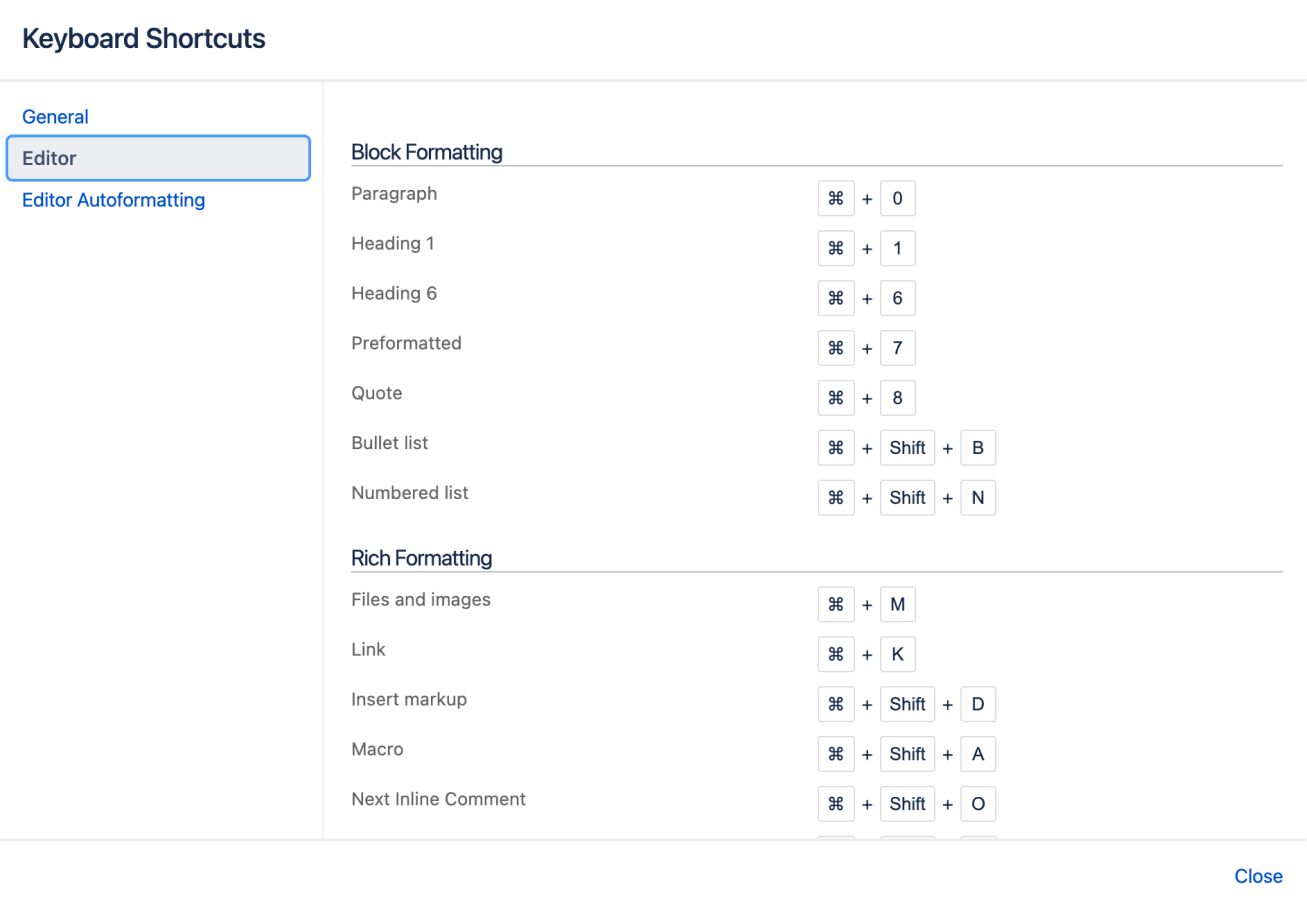Click the D key in Insert markup row
This screenshot has height=909, width=1307.
coord(978,705)
